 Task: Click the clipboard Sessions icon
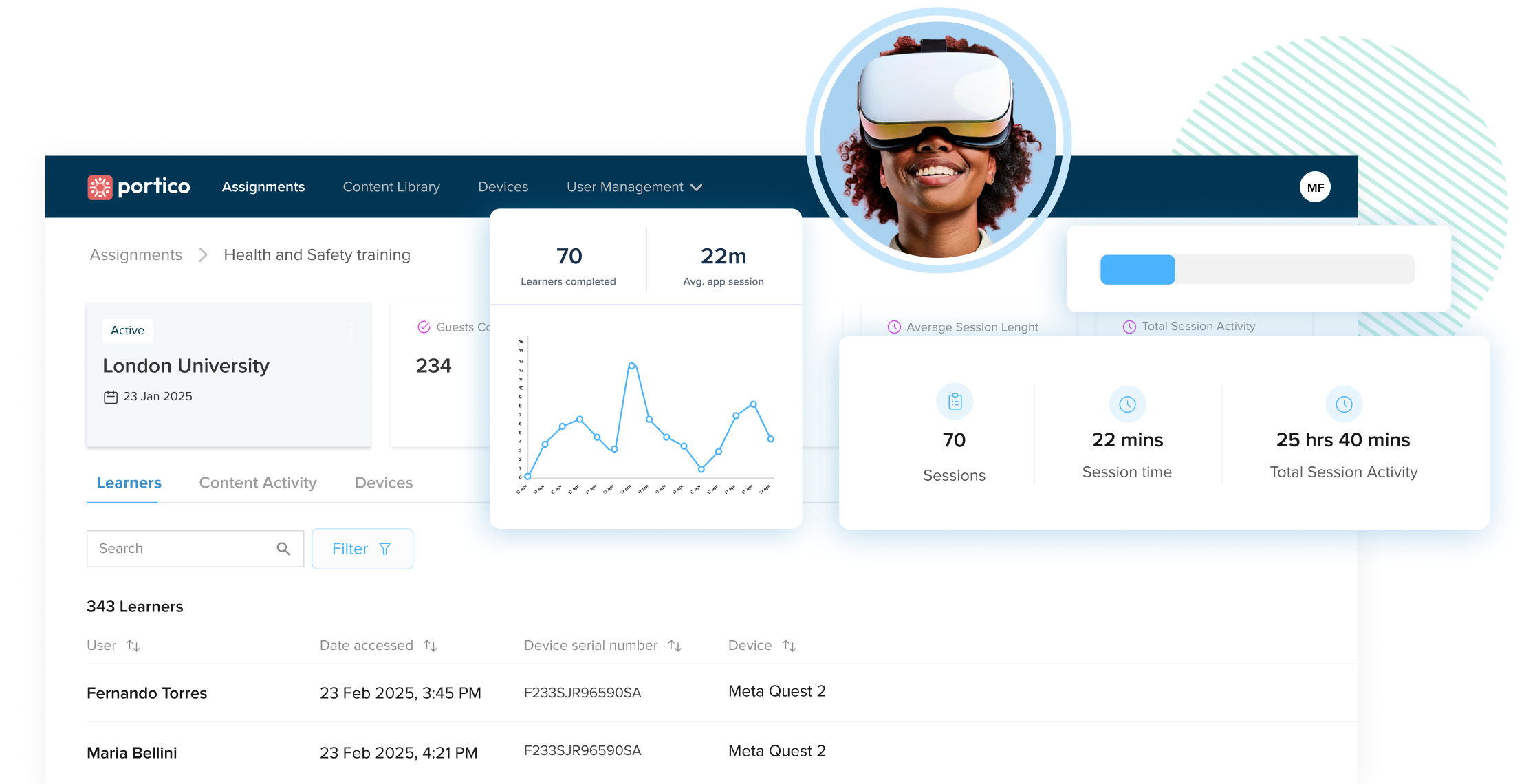tap(954, 402)
